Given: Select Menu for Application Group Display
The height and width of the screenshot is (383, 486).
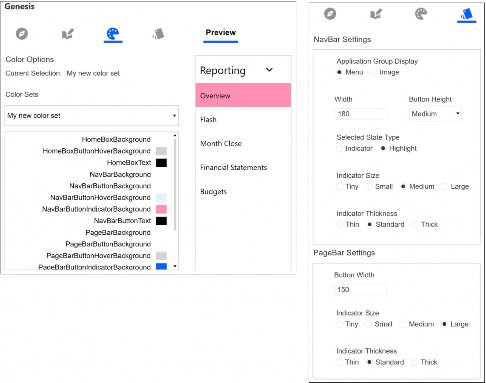Looking at the screenshot, I should 339,72.
